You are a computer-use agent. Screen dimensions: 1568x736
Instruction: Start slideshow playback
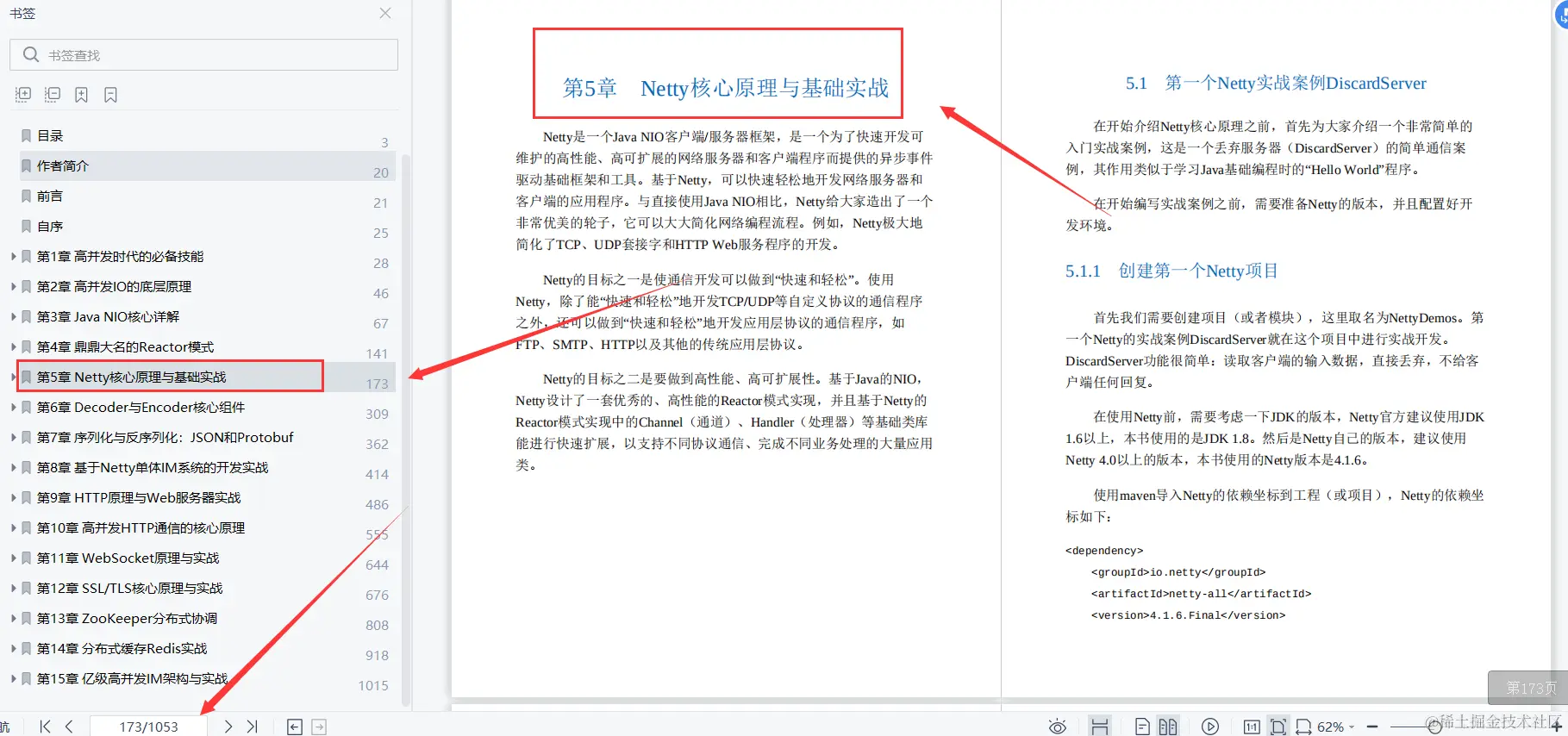[1210, 727]
